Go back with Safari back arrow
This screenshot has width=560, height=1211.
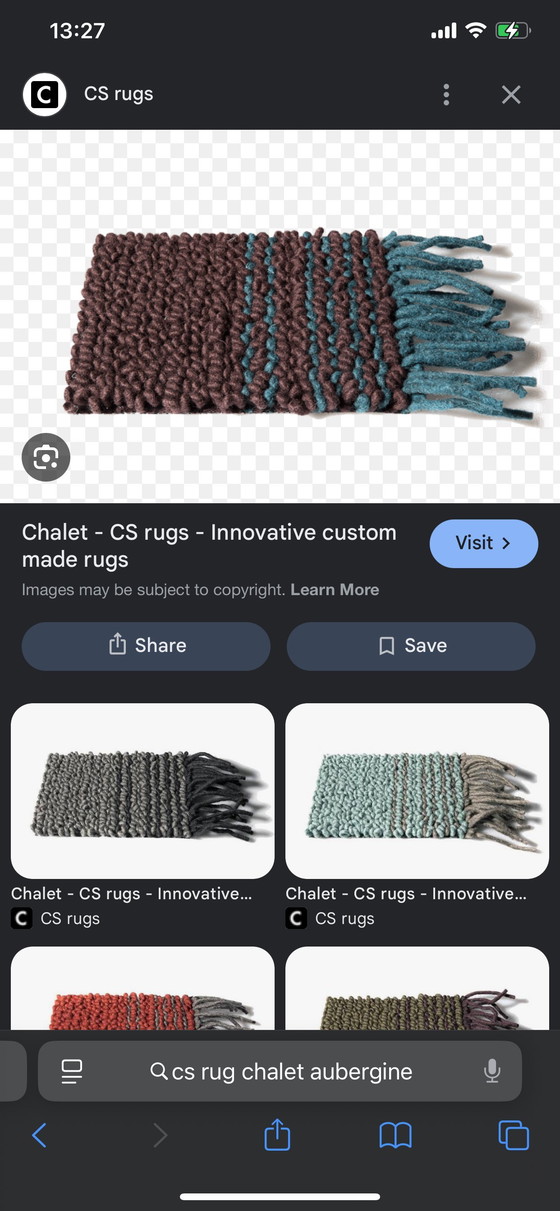pyautogui.click(x=39, y=1135)
